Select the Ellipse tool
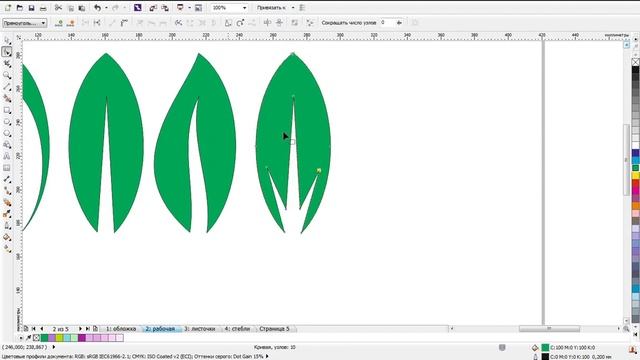640x360 pixels. 7,122
